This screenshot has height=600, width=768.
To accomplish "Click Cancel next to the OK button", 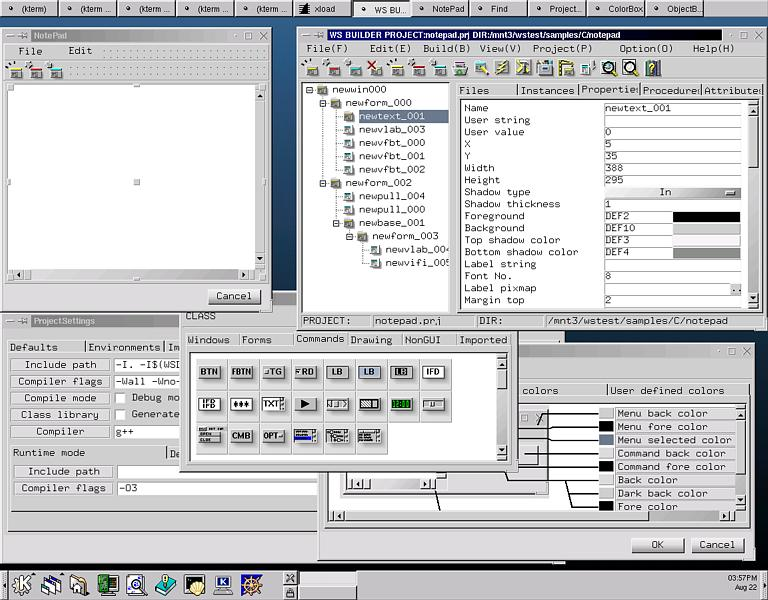I will pyautogui.click(x=717, y=545).
